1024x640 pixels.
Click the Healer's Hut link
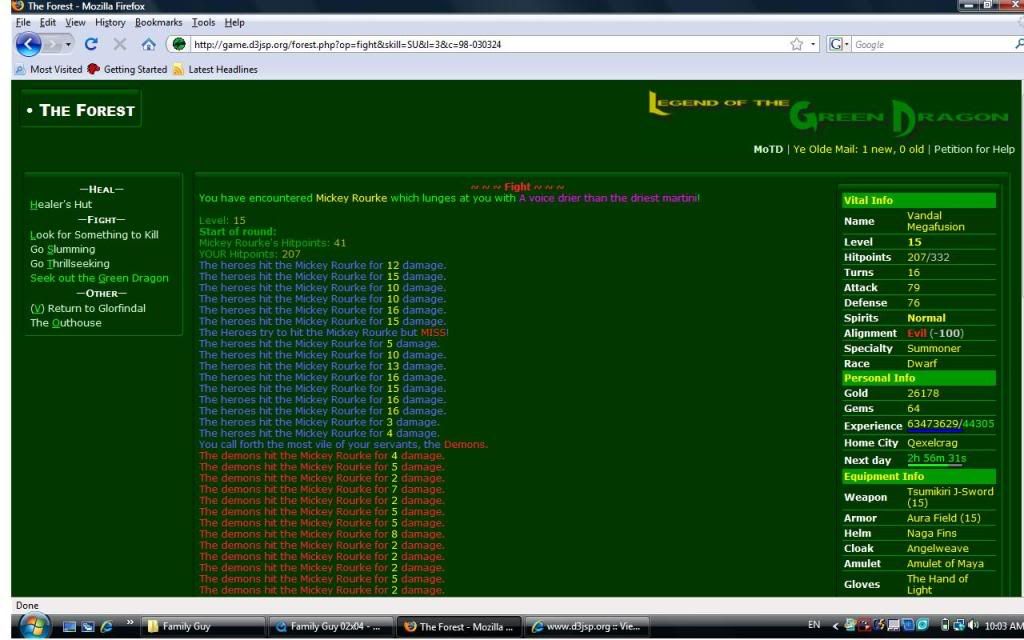pos(61,205)
